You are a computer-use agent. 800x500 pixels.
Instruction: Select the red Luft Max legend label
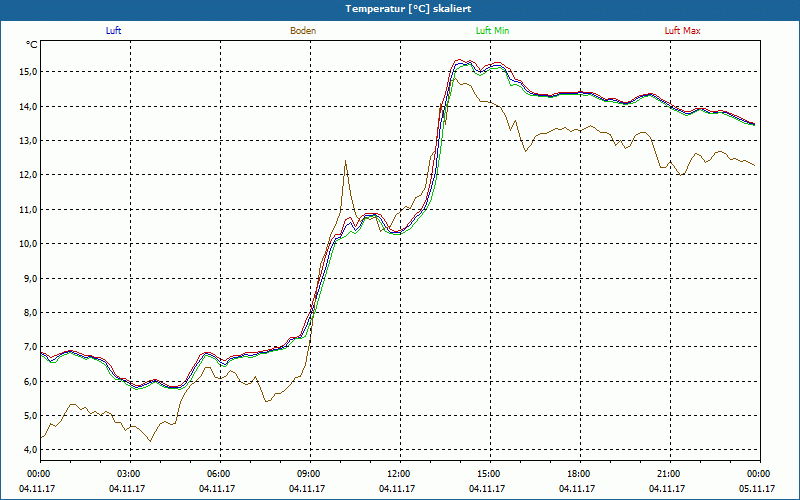click(x=682, y=31)
